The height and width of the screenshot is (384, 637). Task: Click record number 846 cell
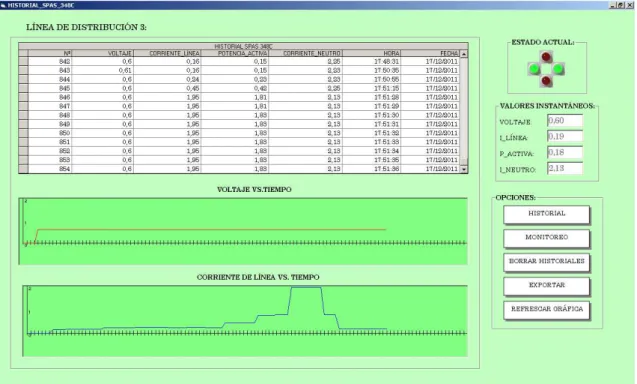50,97
